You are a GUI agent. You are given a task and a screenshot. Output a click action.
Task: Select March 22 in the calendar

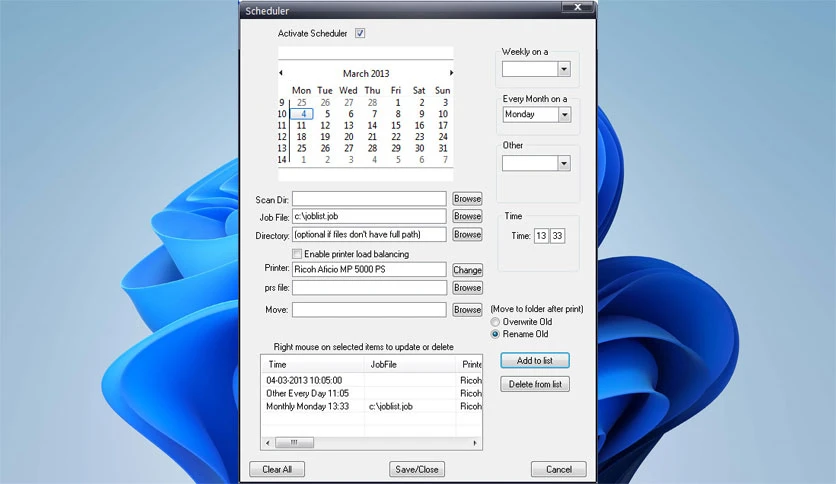(396, 137)
